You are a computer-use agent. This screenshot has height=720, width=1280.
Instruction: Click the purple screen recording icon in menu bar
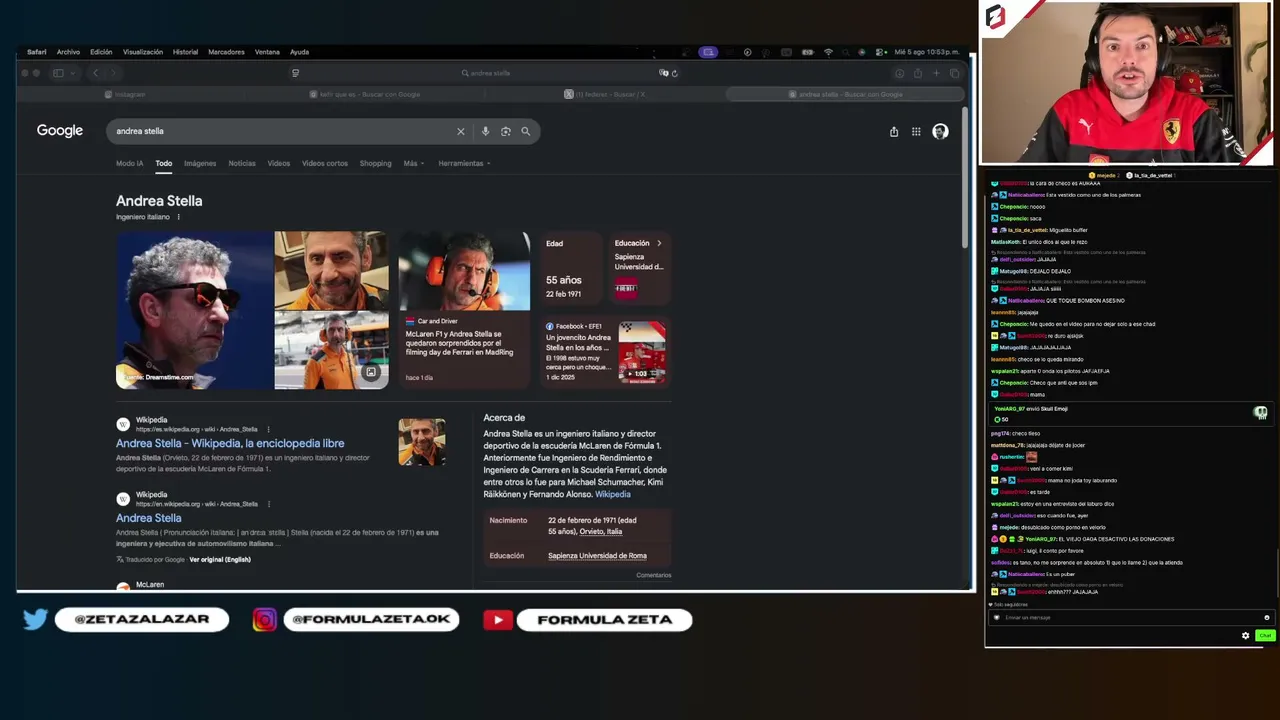(708, 52)
